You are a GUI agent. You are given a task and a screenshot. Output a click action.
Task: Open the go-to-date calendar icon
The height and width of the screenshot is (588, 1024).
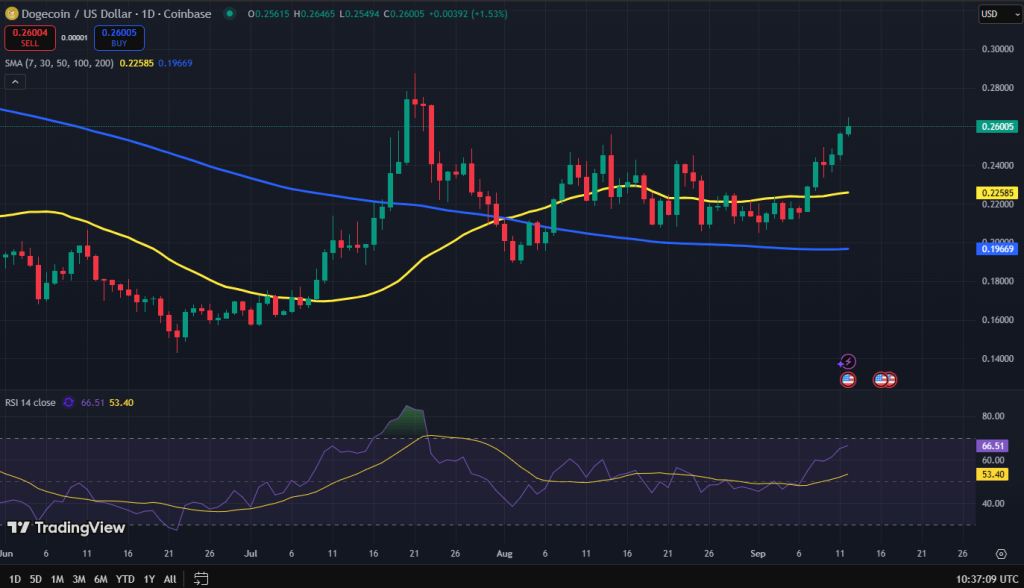(201, 579)
